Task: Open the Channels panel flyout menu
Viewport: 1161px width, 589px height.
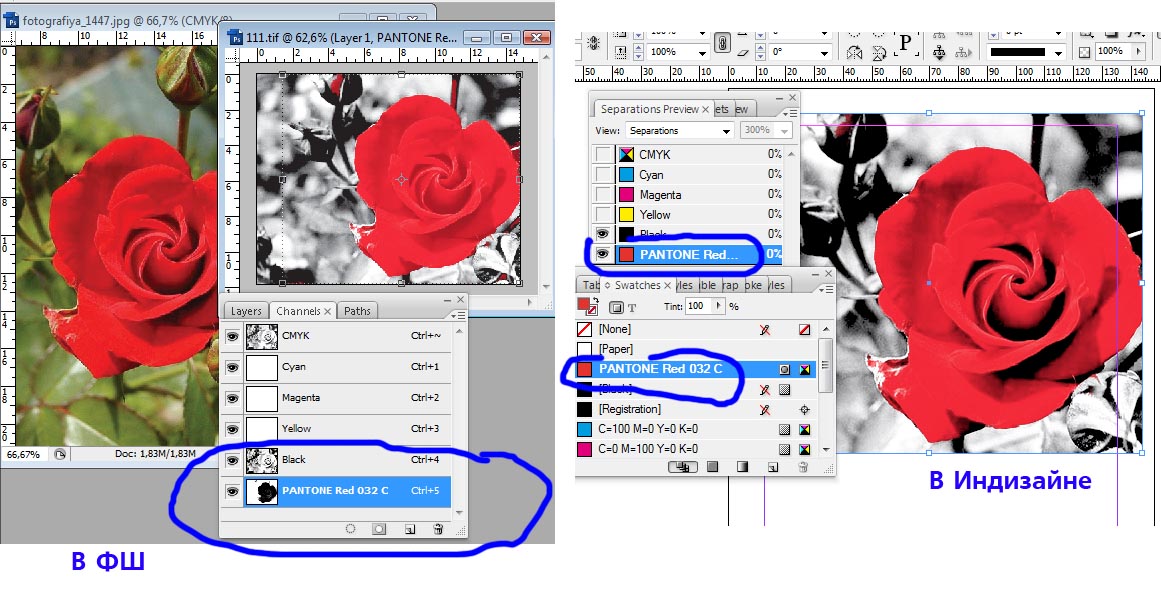Action: [x=460, y=314]
